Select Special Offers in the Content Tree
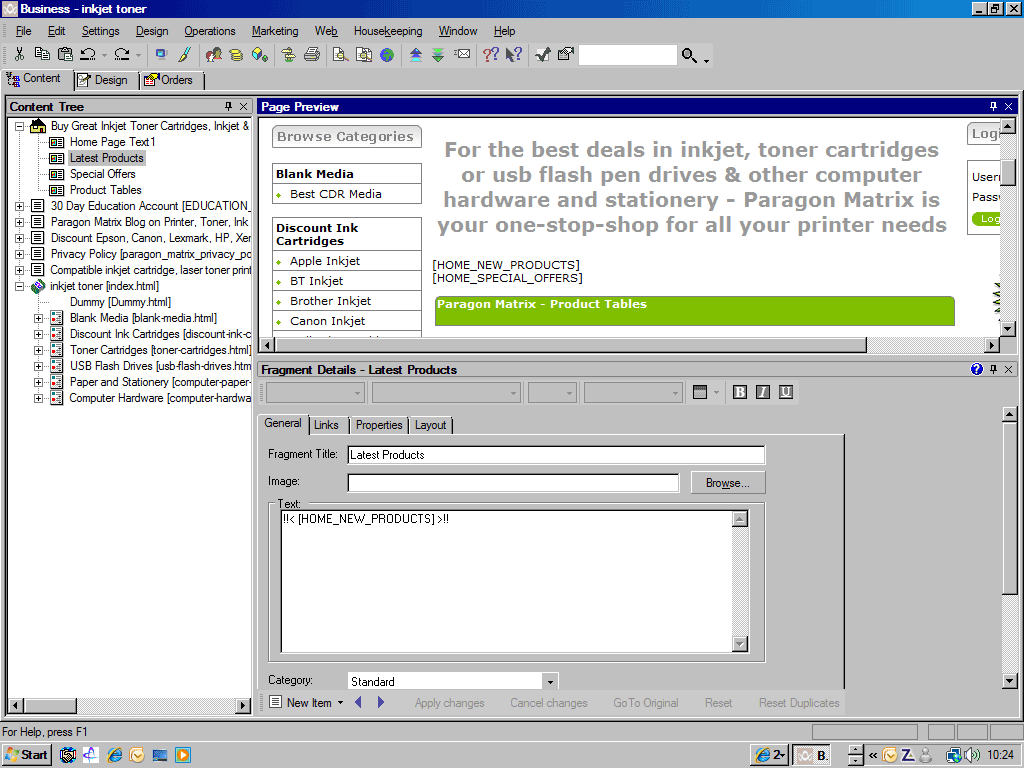1024x768 pixels. point(103,174)
